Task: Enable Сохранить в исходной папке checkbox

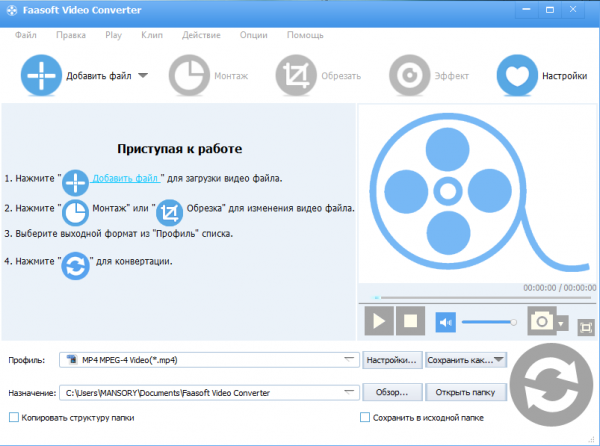Action: (365, 417)
